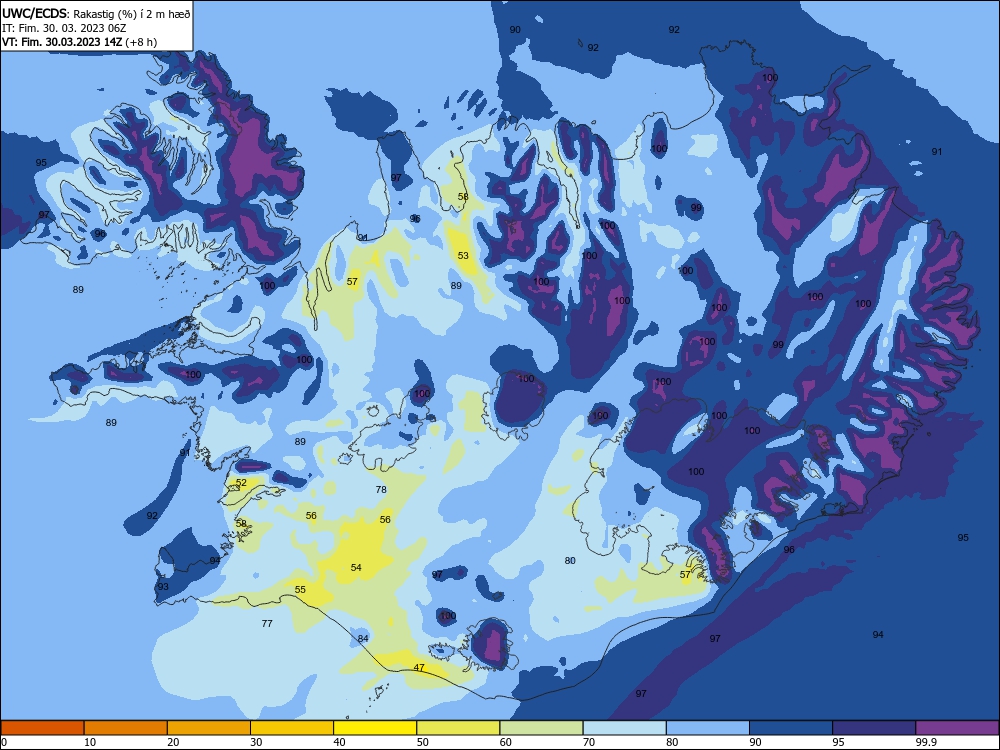Click the value '90' at the map's top edge
Viewport: 1000px width, 750px height.
click(515, 30)
